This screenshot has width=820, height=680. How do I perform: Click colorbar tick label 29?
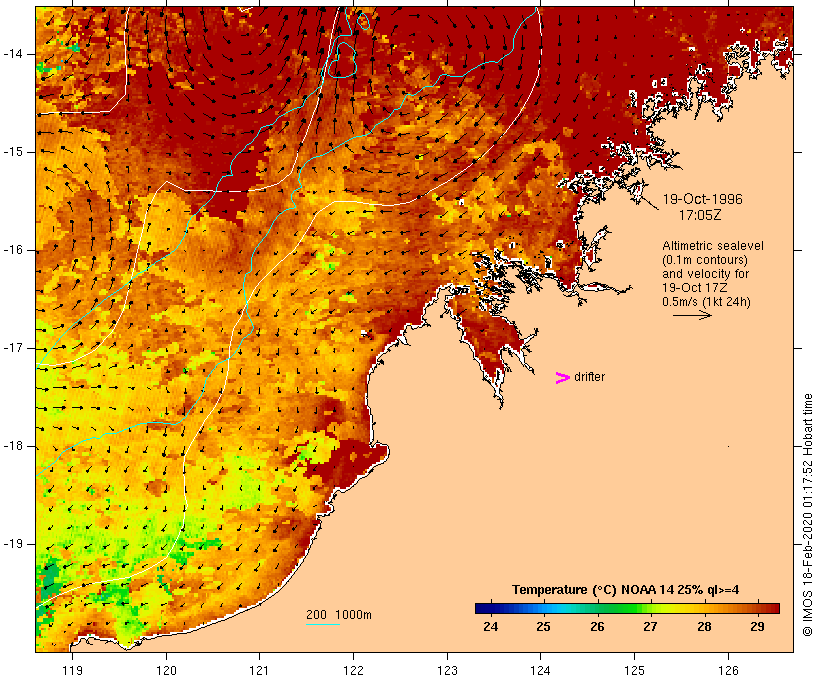click(x=758, y=627)
